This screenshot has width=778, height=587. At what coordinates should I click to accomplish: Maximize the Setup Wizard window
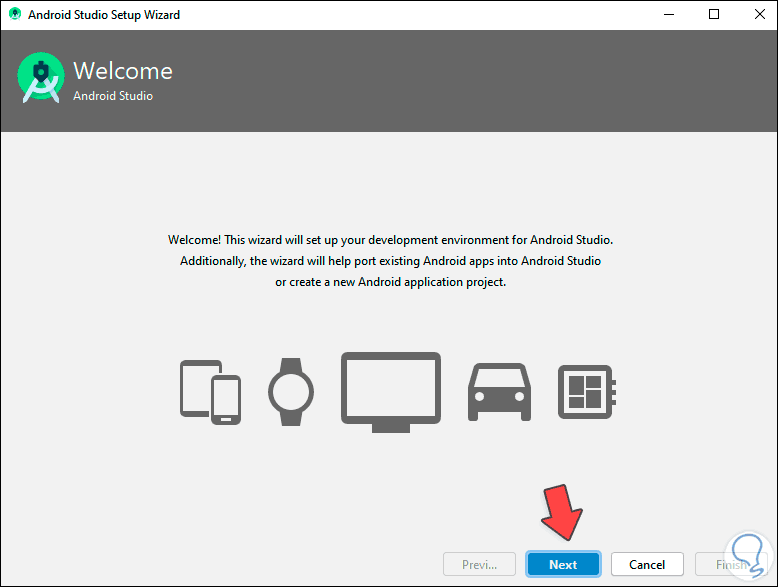click(x=714, y=14)
